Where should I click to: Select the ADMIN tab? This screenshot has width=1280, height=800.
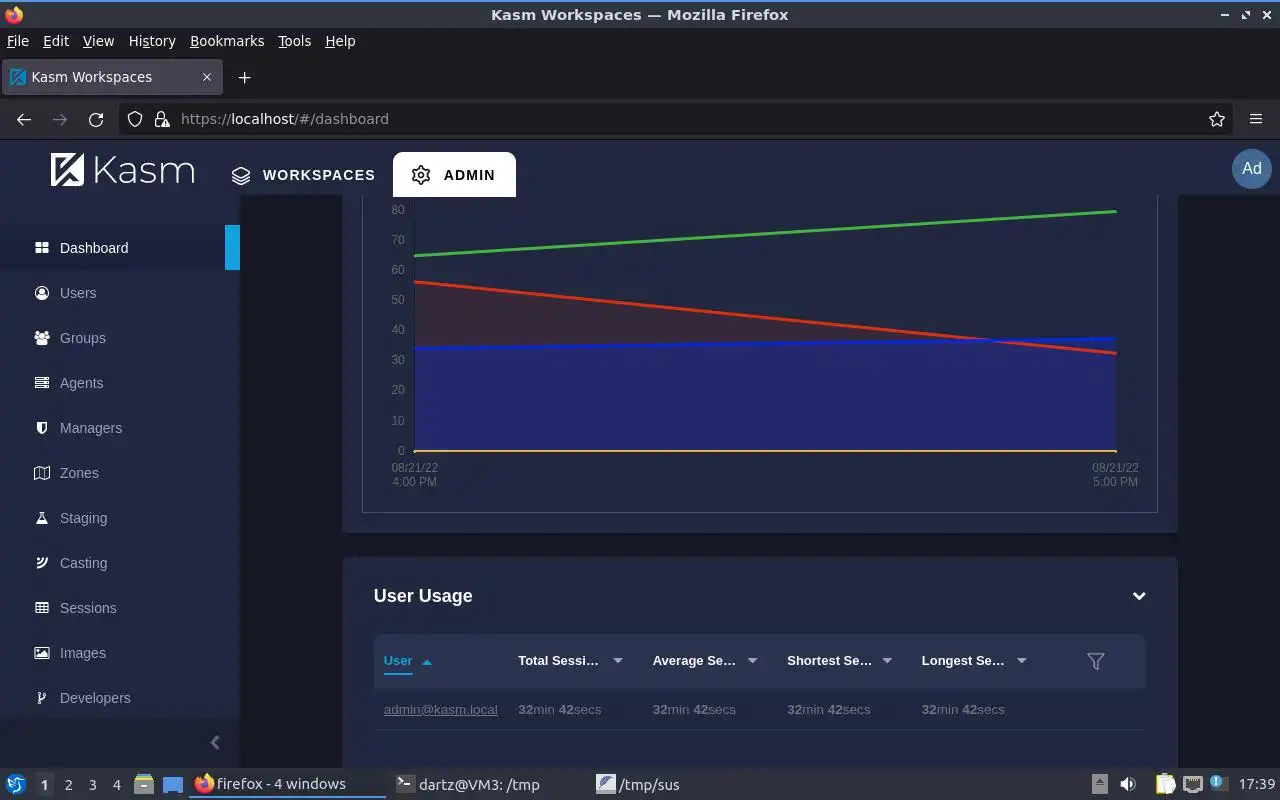click(x=454, y=175)
